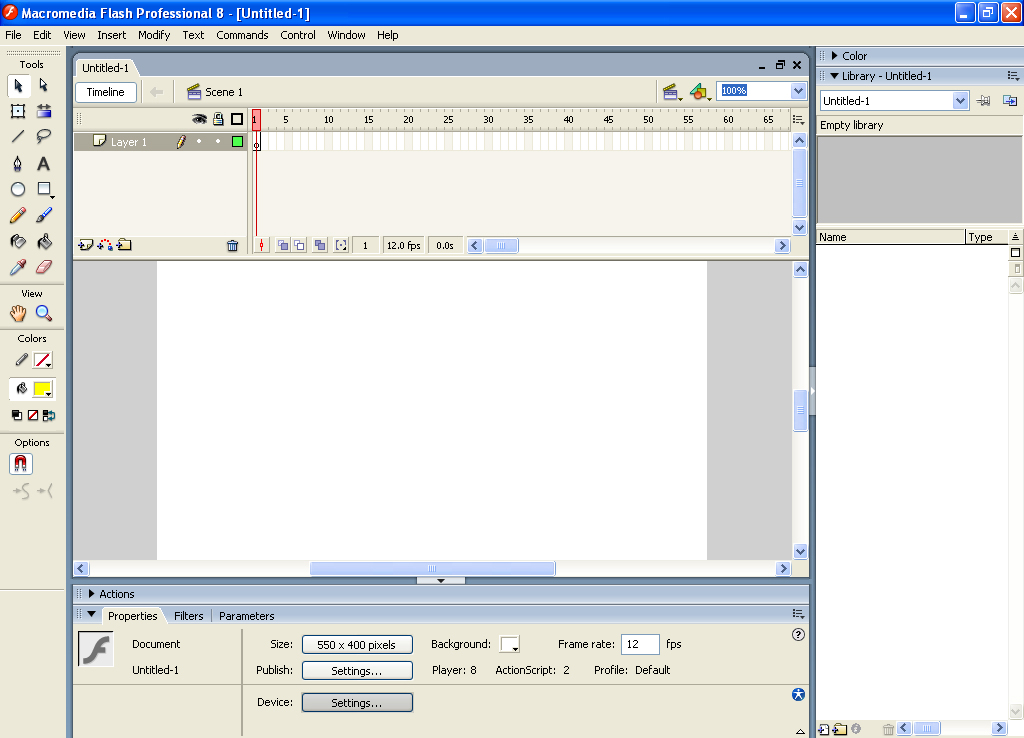1024x738 pixels.
Task: Select the Rectangle tool
Action: click(x=44, y=189)
